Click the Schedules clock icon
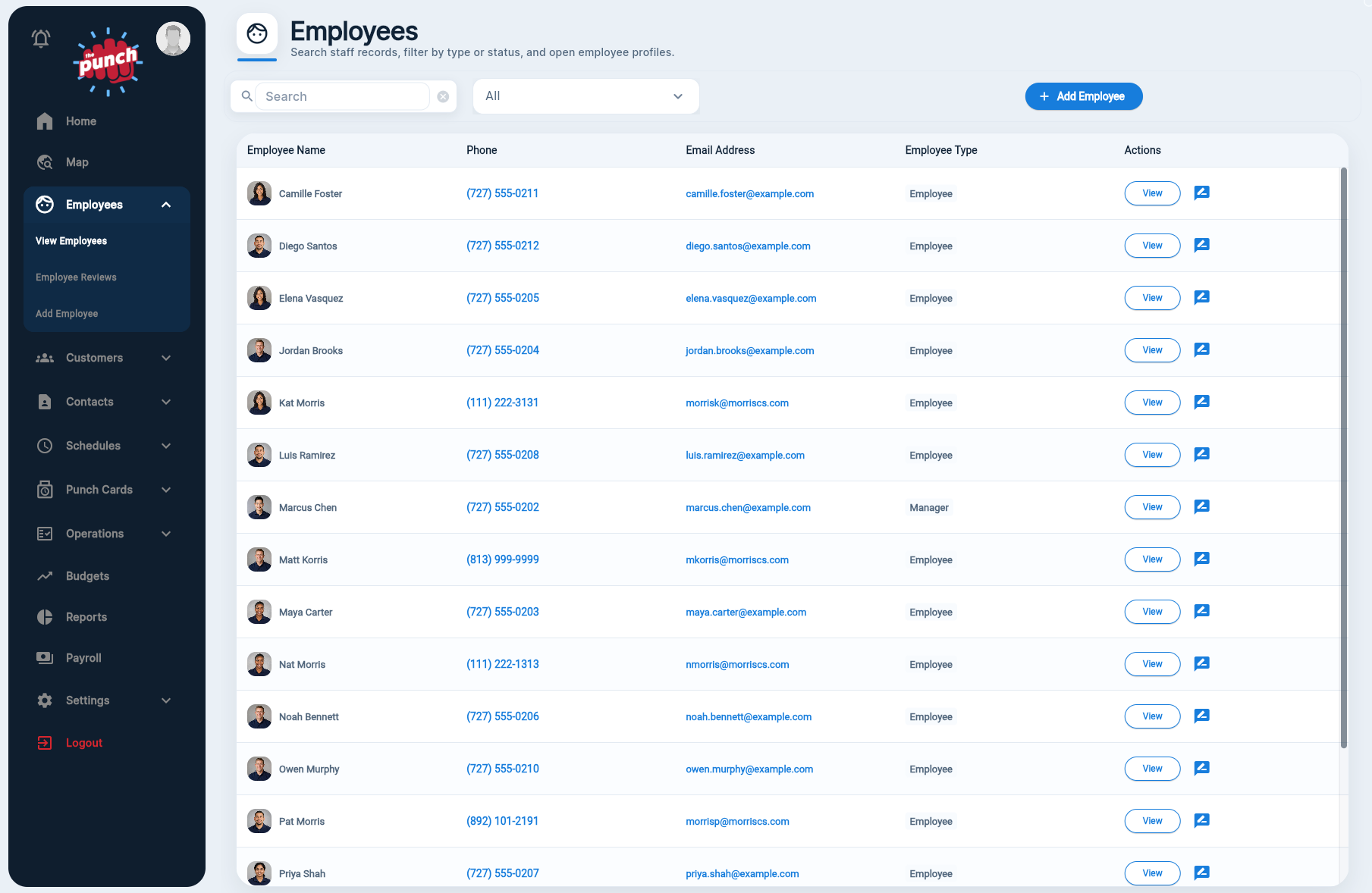The width and height of the screenshot is (1372, 893). (x=45, y=446)
